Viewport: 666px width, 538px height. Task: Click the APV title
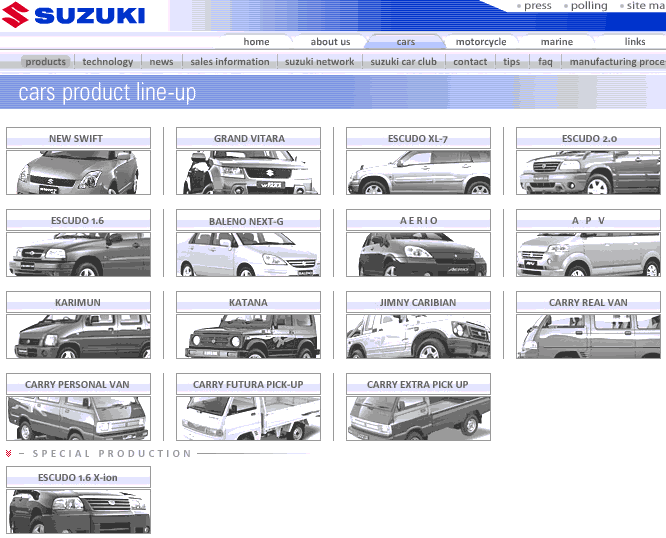coord(588,220)
